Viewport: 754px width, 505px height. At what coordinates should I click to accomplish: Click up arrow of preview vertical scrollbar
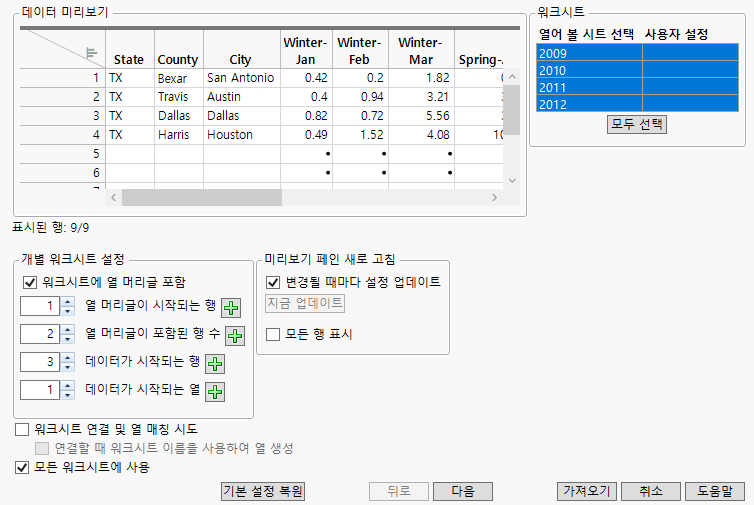512,77
